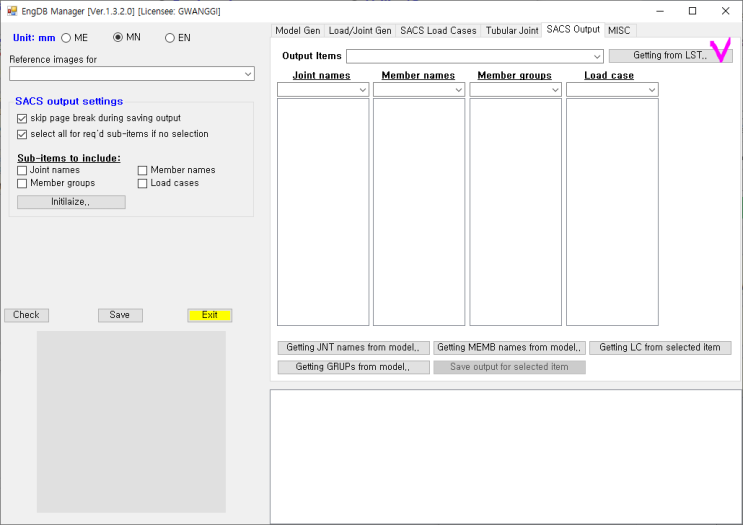Viewport: 743px width, 525px height.
Task: Expand the Load case dropdown
Action: (612, 90)
